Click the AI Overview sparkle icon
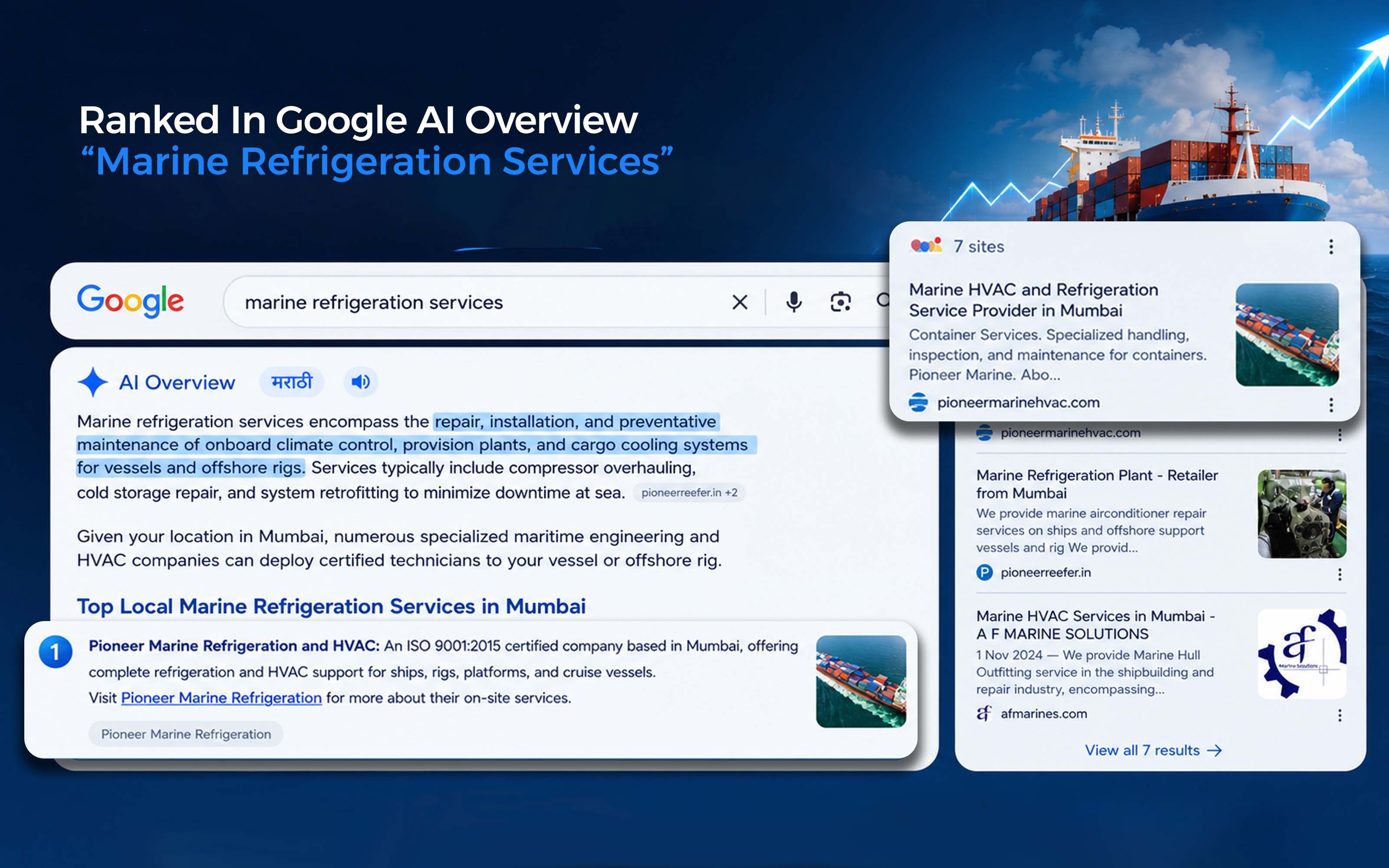This screenshot has width=1389, height=868. tap(92, 382)
